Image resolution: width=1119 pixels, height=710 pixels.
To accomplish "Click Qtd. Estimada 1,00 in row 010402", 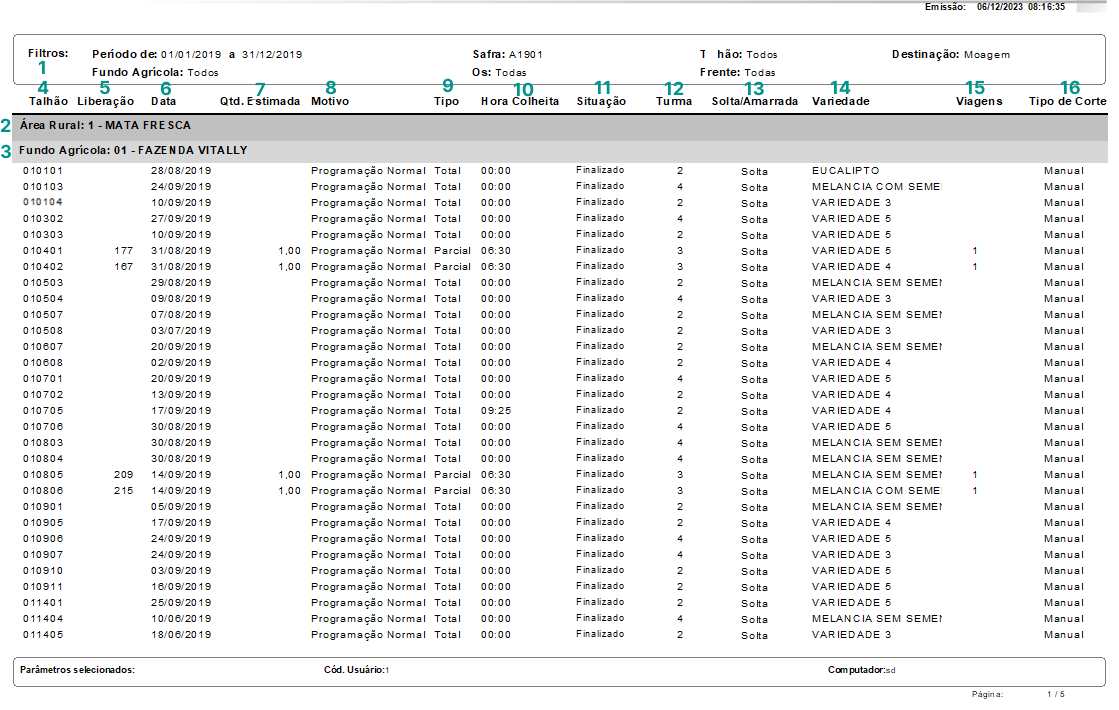I will 290,267.
